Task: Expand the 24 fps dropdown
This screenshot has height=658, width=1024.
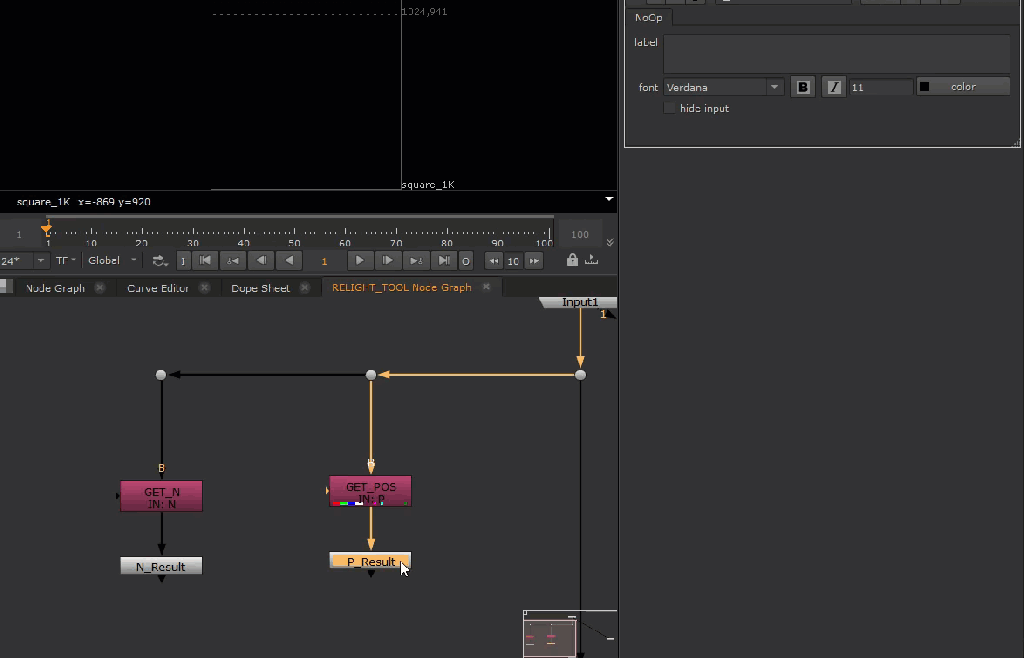Action: (41, 261)
